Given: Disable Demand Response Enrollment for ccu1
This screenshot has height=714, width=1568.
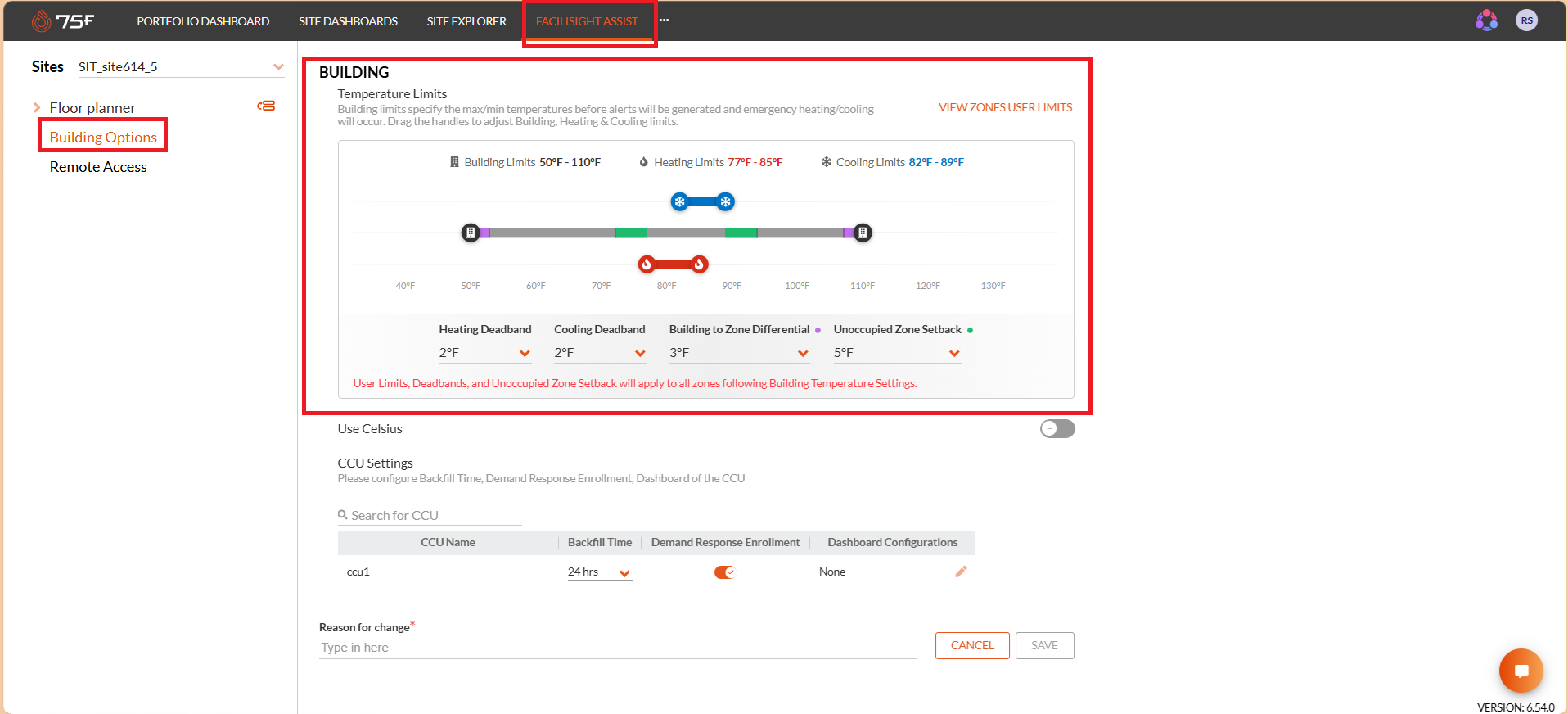Looking at the screenshot, I should (x=725, y=572).
